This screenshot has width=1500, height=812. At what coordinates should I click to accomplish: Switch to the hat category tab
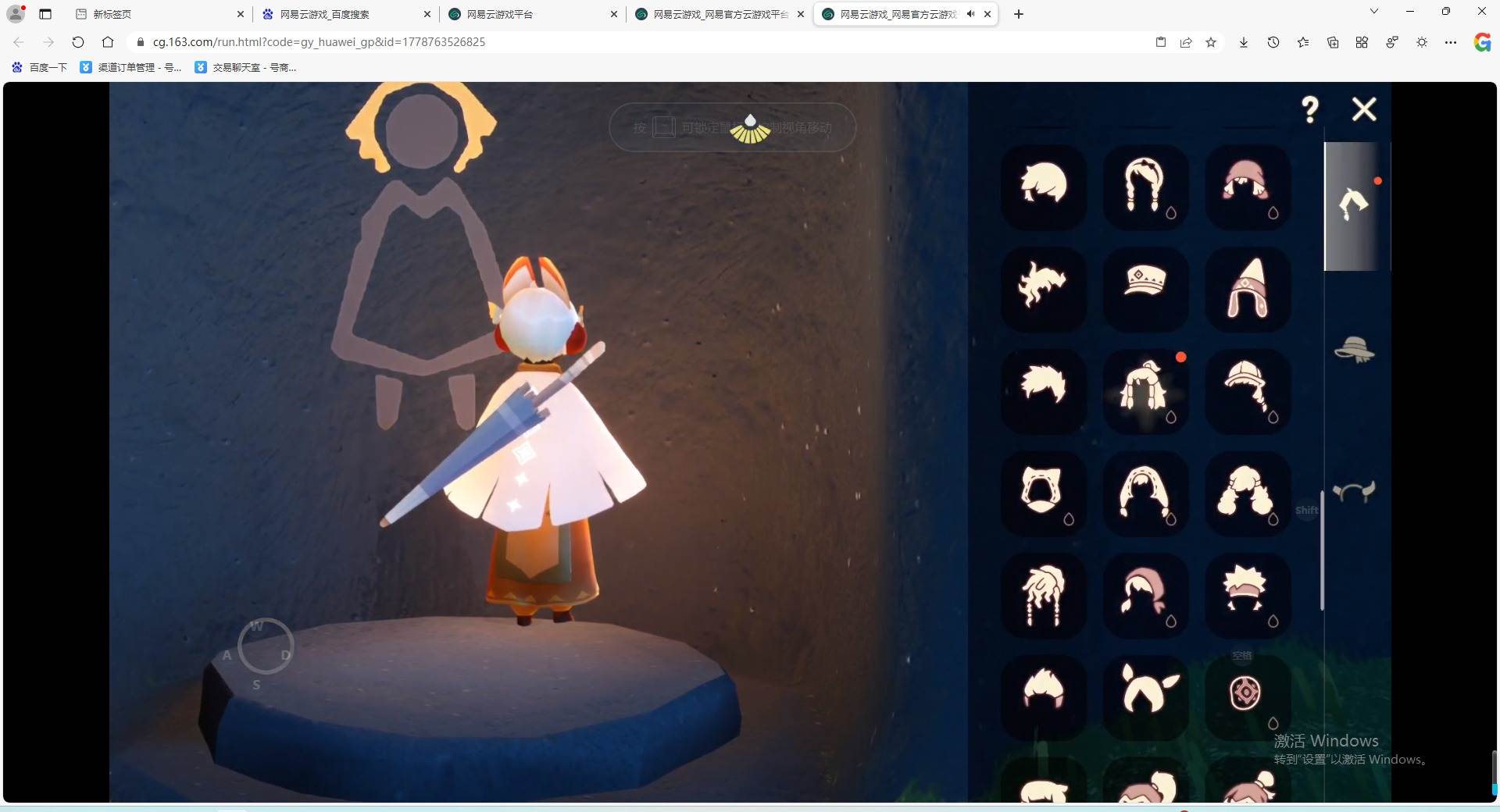coord(1355,350)
